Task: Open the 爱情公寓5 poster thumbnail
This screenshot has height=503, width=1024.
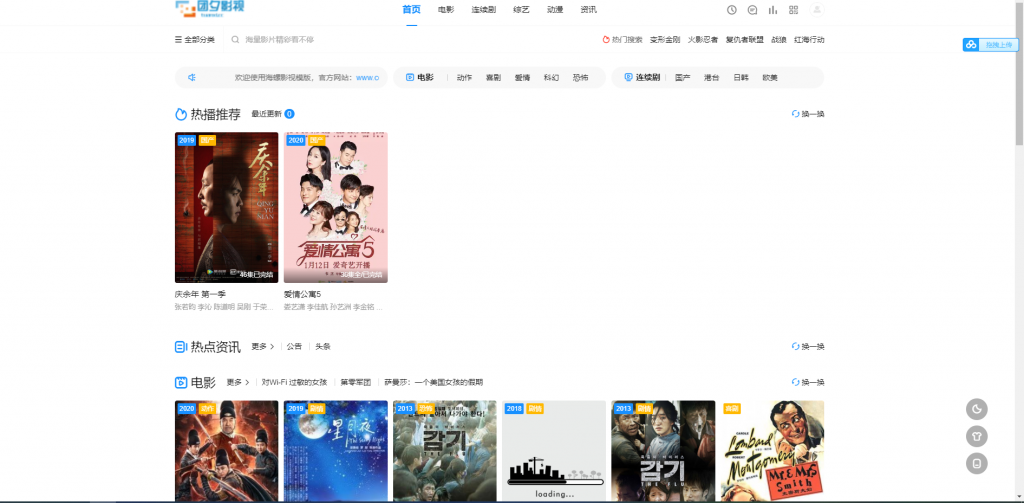Action: point(336,208)
